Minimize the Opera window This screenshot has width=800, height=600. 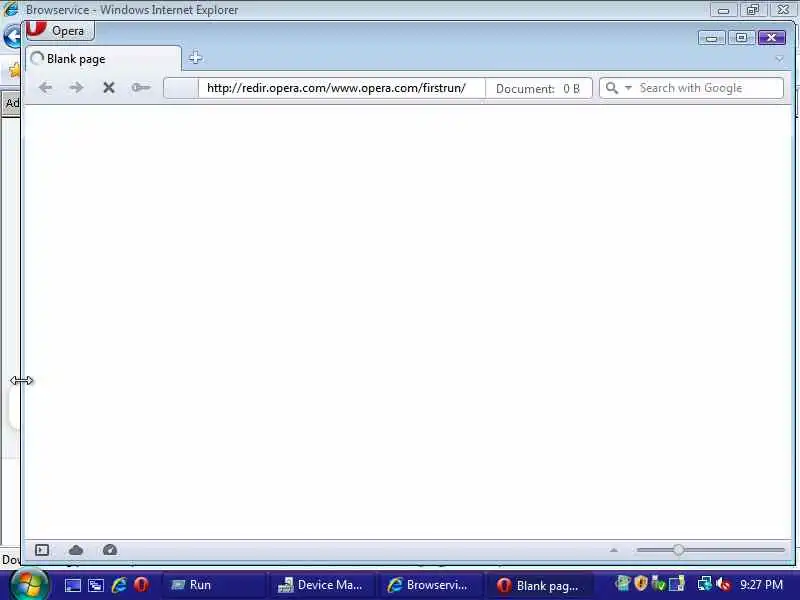click(x=712, y=38)
